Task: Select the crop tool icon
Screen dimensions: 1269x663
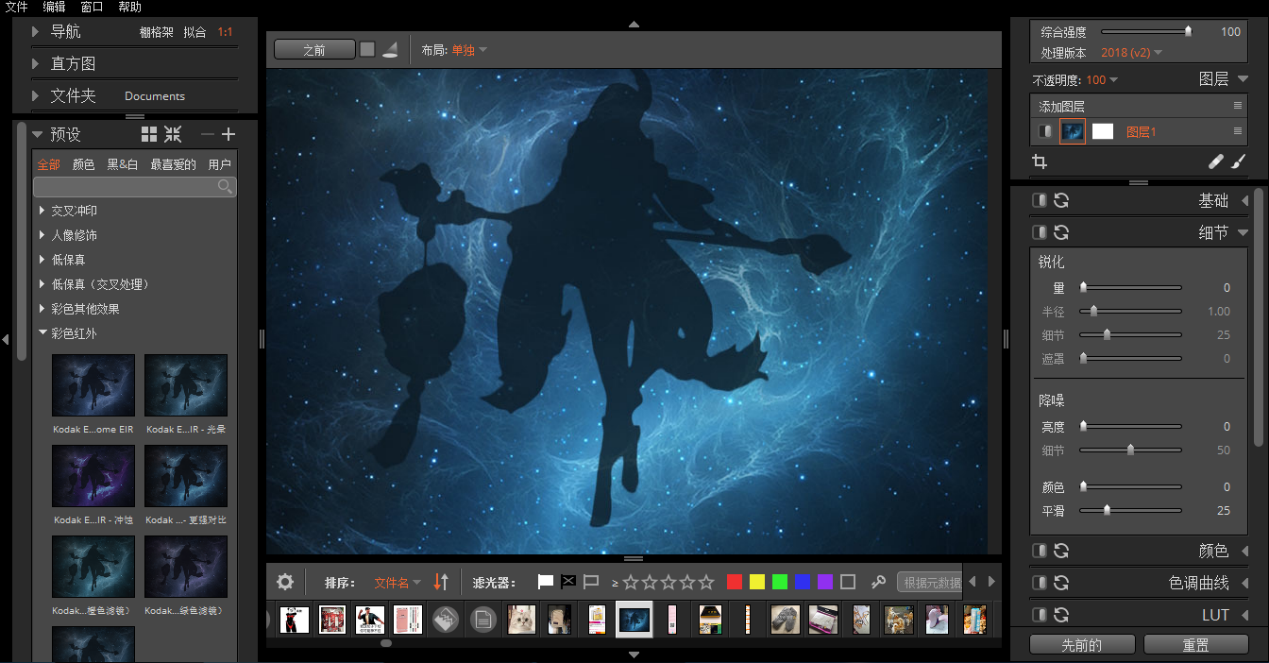Action: (1039, 162)
